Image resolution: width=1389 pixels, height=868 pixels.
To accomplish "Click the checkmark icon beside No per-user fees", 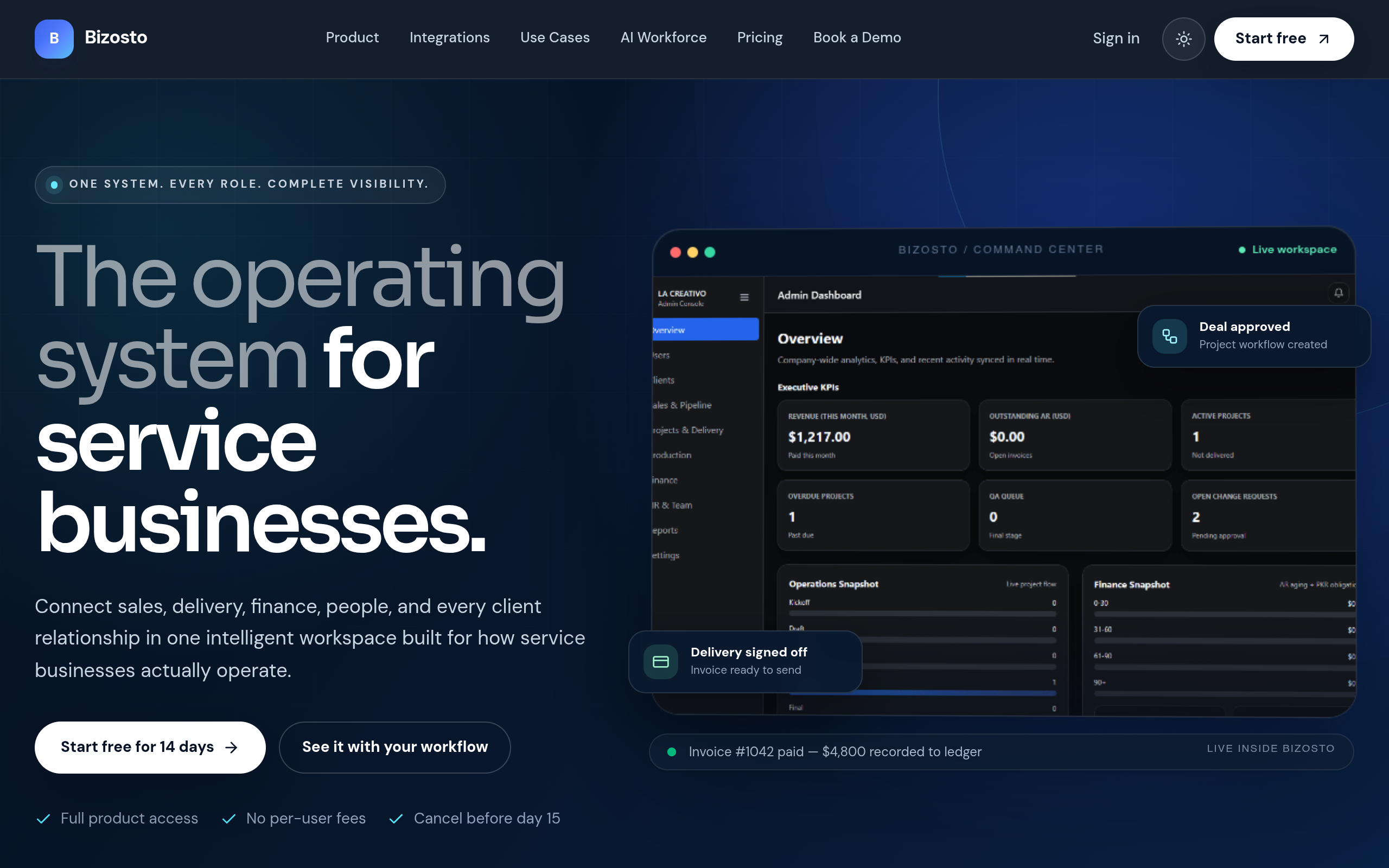I will click(229, 819).
